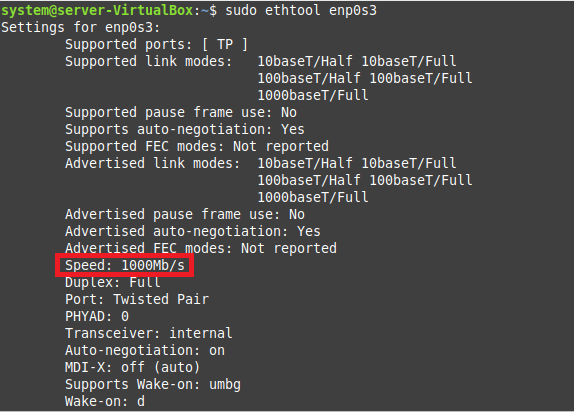The image size is (574, 412).
Task: Click Supports auto-negotiation: Yes line
Action: click(x=184, y=129)
